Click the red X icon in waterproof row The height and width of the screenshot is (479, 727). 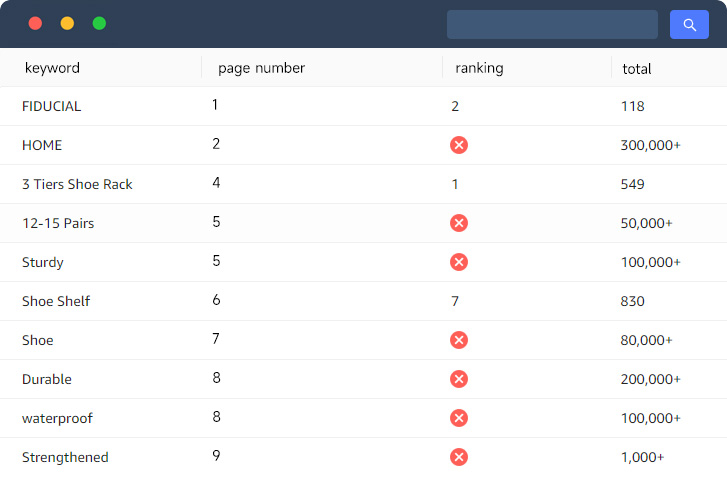tap(459, 418)
